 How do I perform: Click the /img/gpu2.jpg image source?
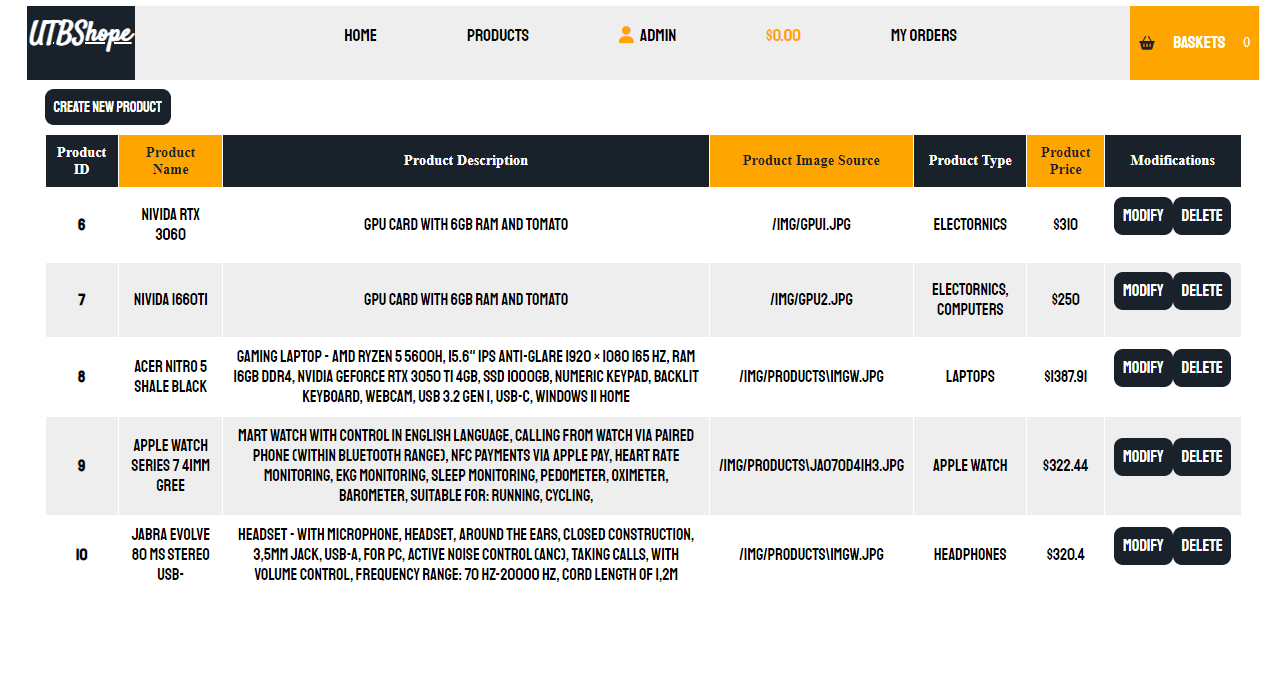pyautogui.click(x=812, y=300)
